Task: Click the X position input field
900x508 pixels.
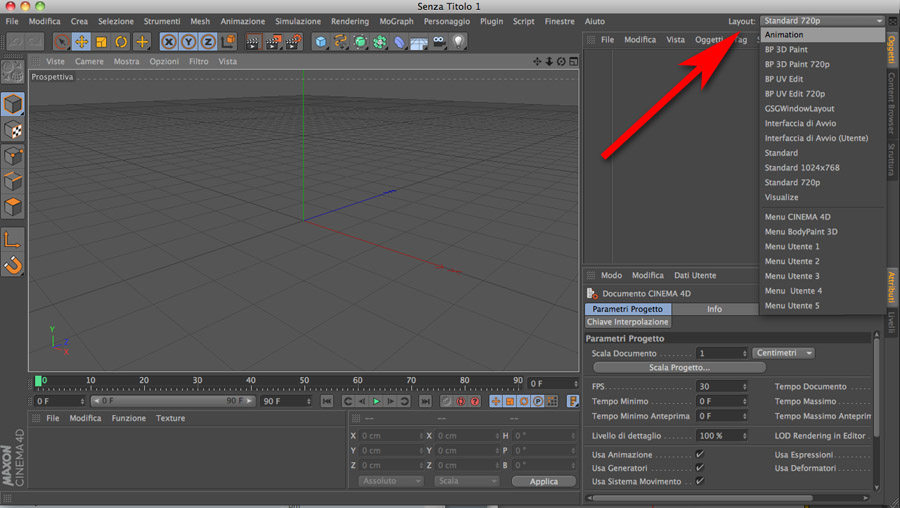Action: (391, 436)
